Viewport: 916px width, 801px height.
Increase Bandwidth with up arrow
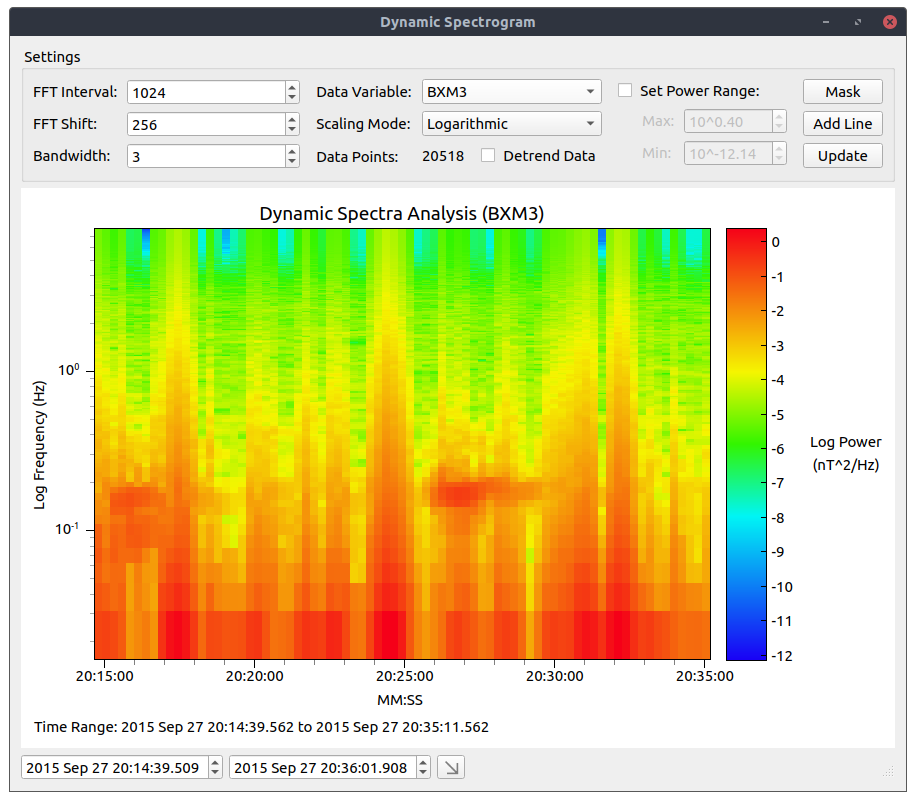(292, 151)
